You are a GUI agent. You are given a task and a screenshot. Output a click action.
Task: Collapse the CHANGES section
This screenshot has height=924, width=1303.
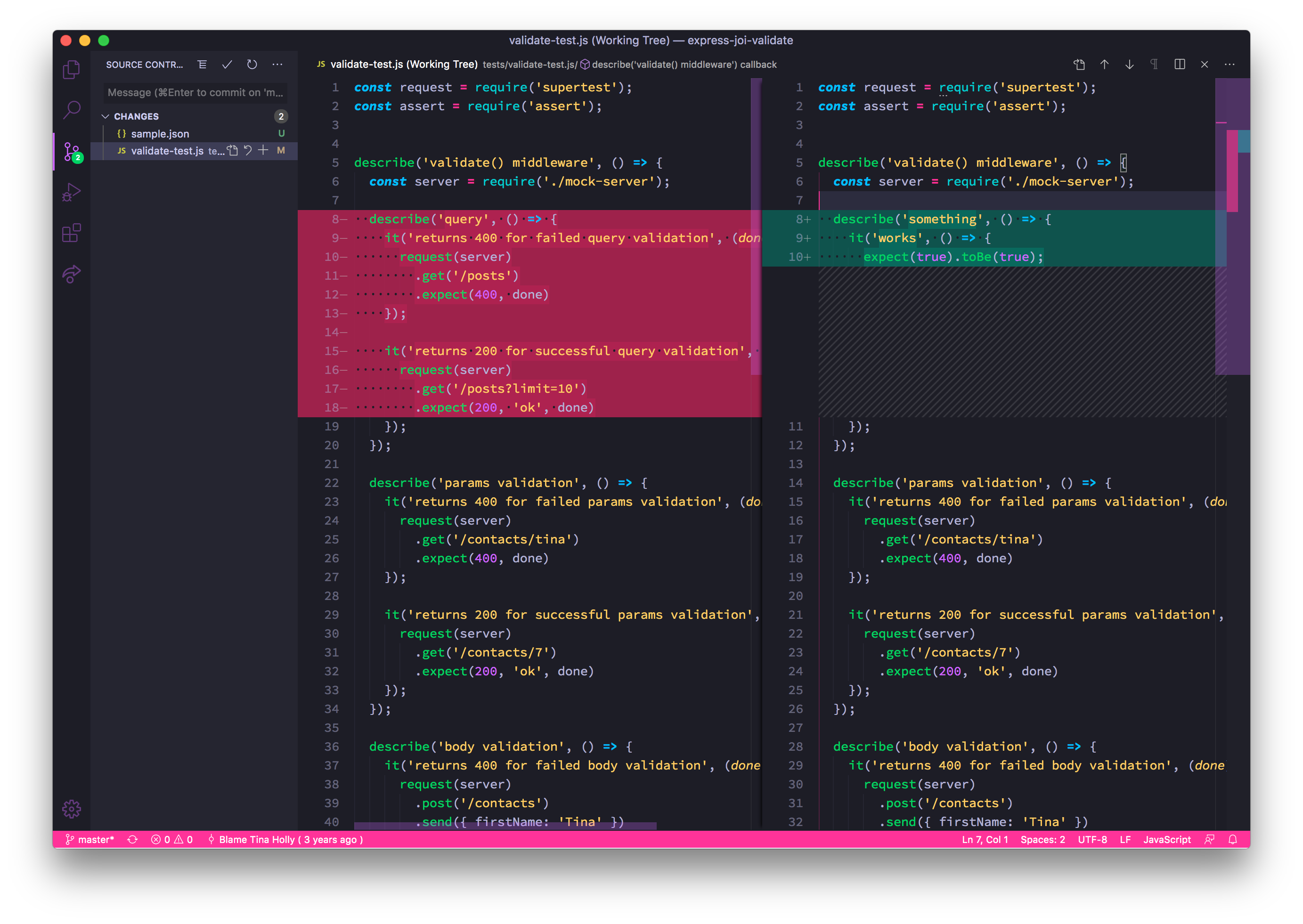[x=105, y=116]
